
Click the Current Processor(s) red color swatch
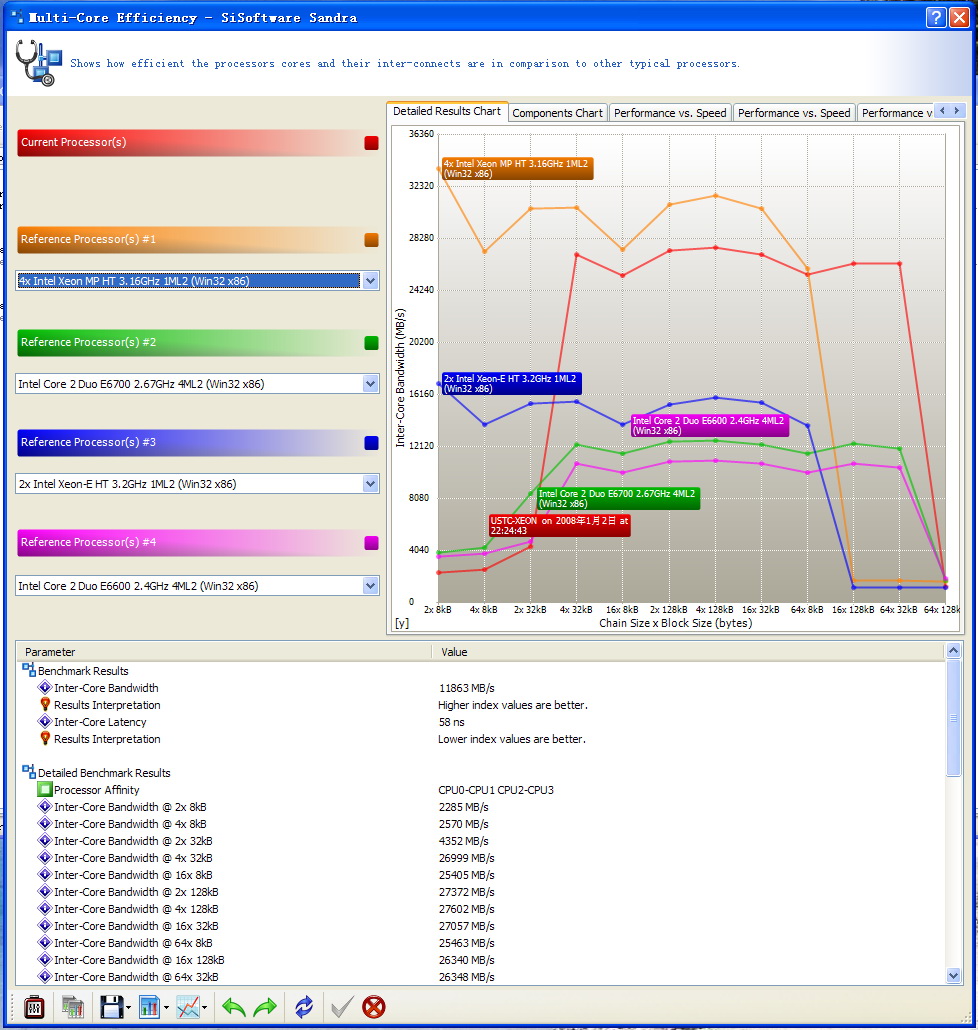371,143
